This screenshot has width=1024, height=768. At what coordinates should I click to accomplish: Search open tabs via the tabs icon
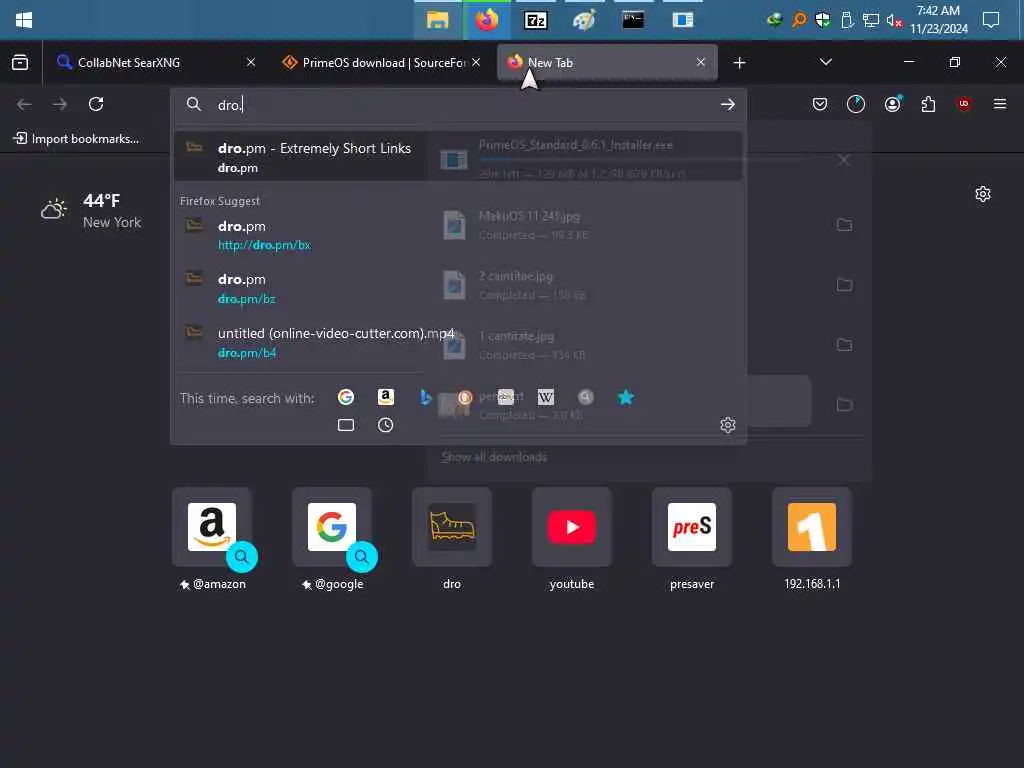pos(345,425)
